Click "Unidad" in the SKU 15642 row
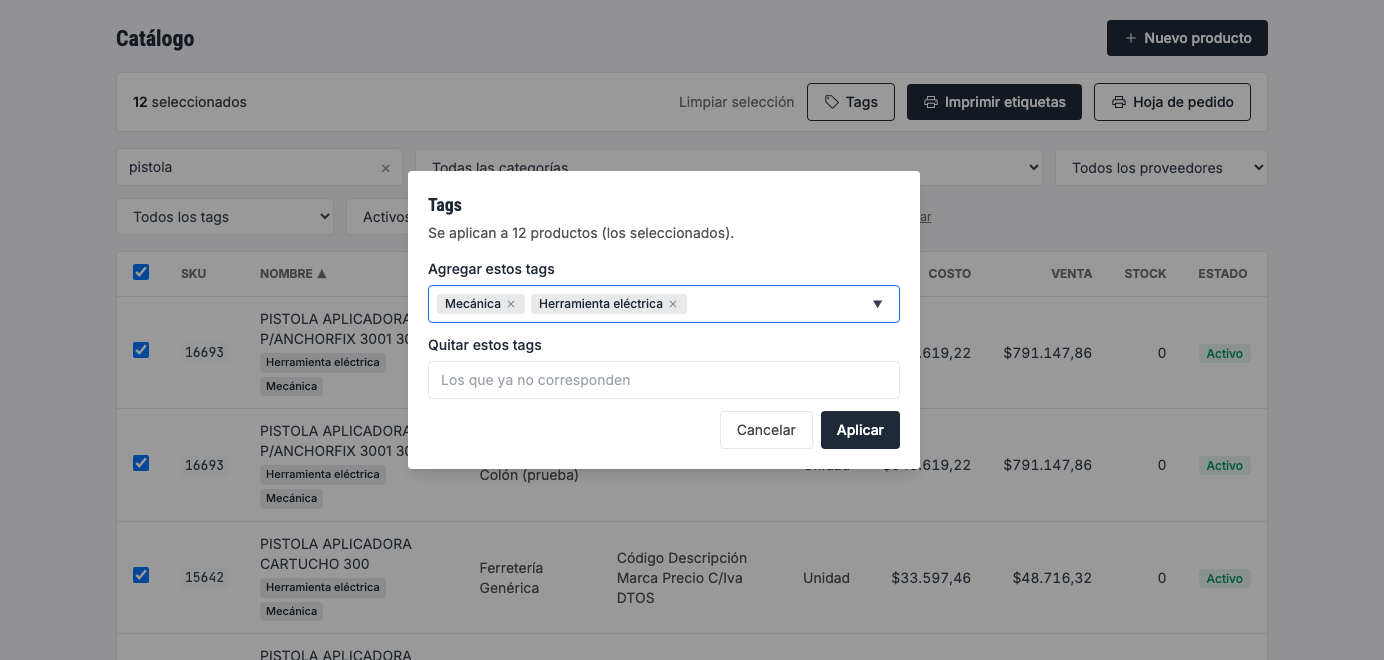This screenshot has height=660, width=1384. [826, 578]
